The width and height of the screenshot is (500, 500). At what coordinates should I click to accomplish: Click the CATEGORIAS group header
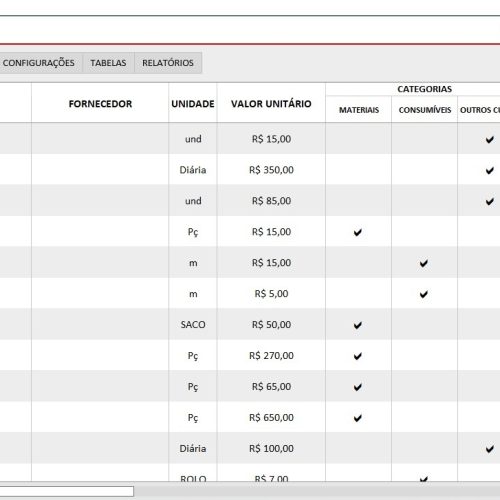pyautogui.click(x=424, y=89)
